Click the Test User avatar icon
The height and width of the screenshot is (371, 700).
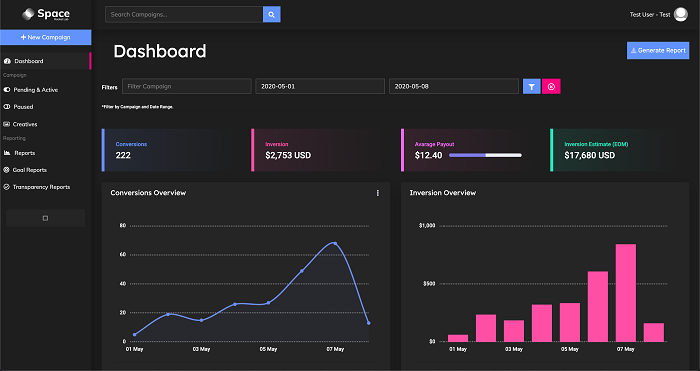pos(680,14)
